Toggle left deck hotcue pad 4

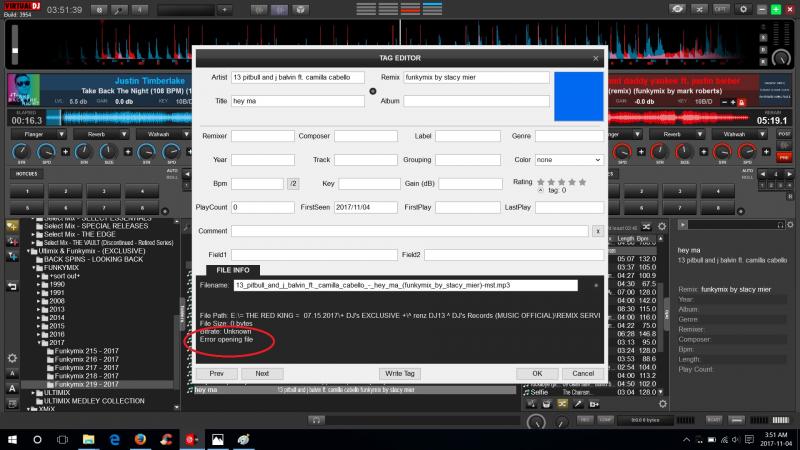[142, 191]
